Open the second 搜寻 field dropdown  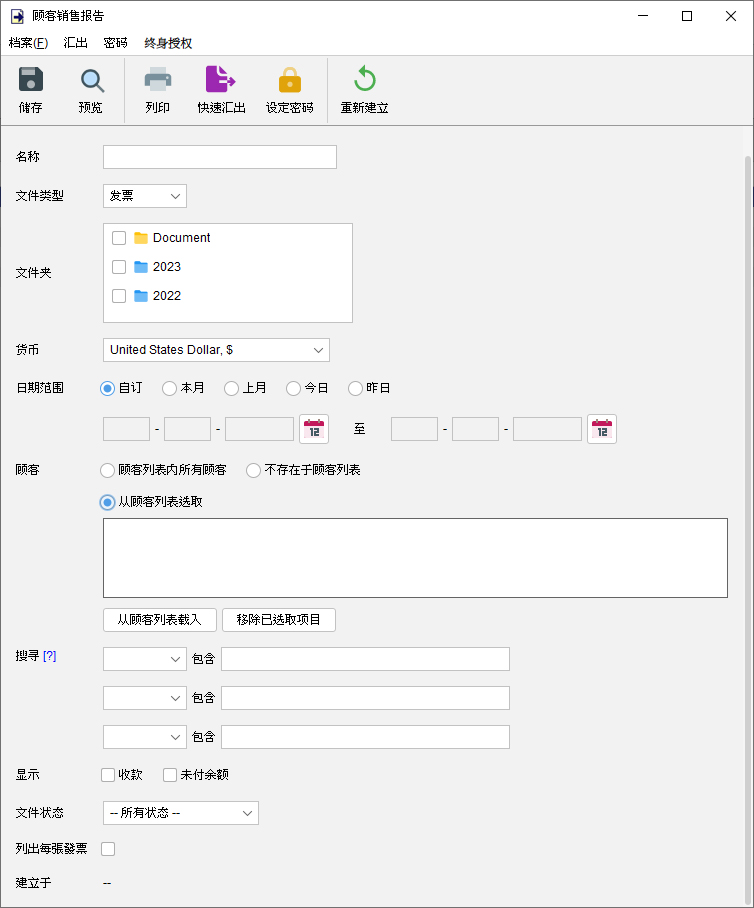145,698
